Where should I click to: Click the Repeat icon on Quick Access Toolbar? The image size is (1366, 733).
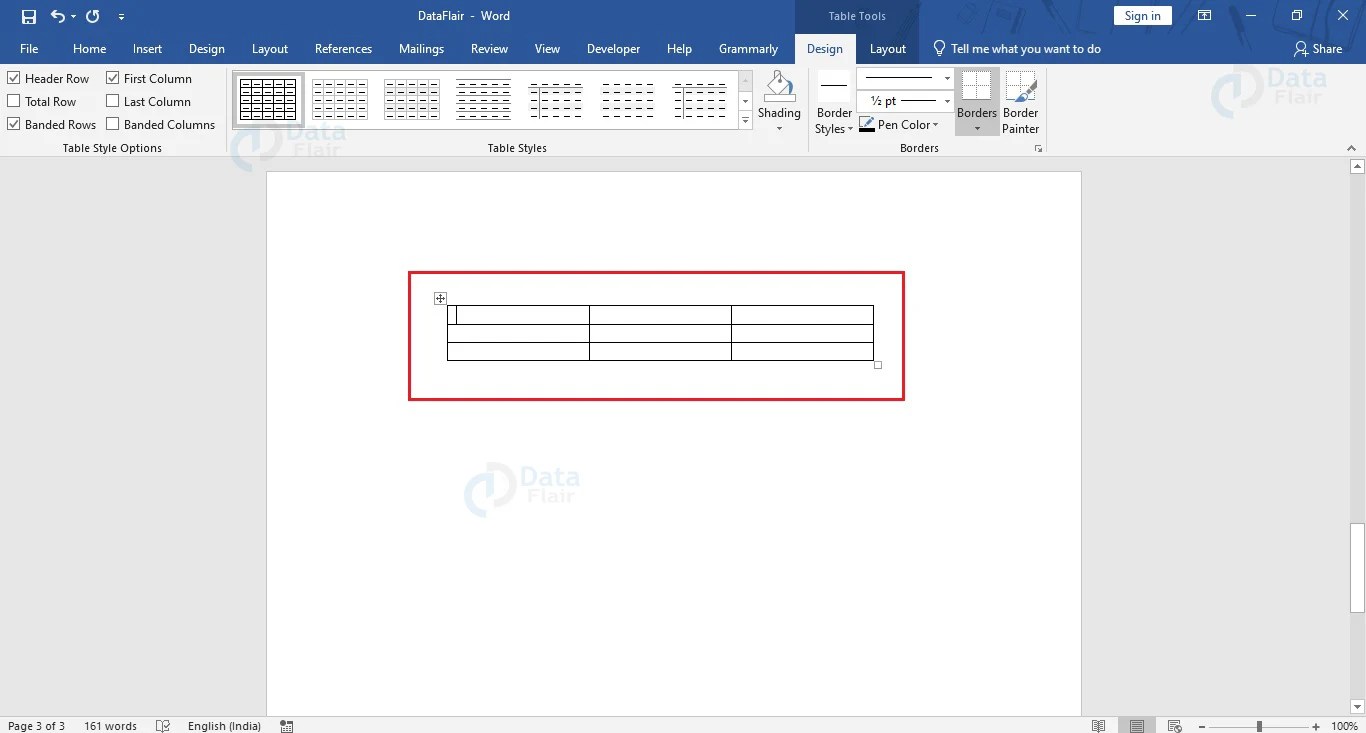click(91, 16)
